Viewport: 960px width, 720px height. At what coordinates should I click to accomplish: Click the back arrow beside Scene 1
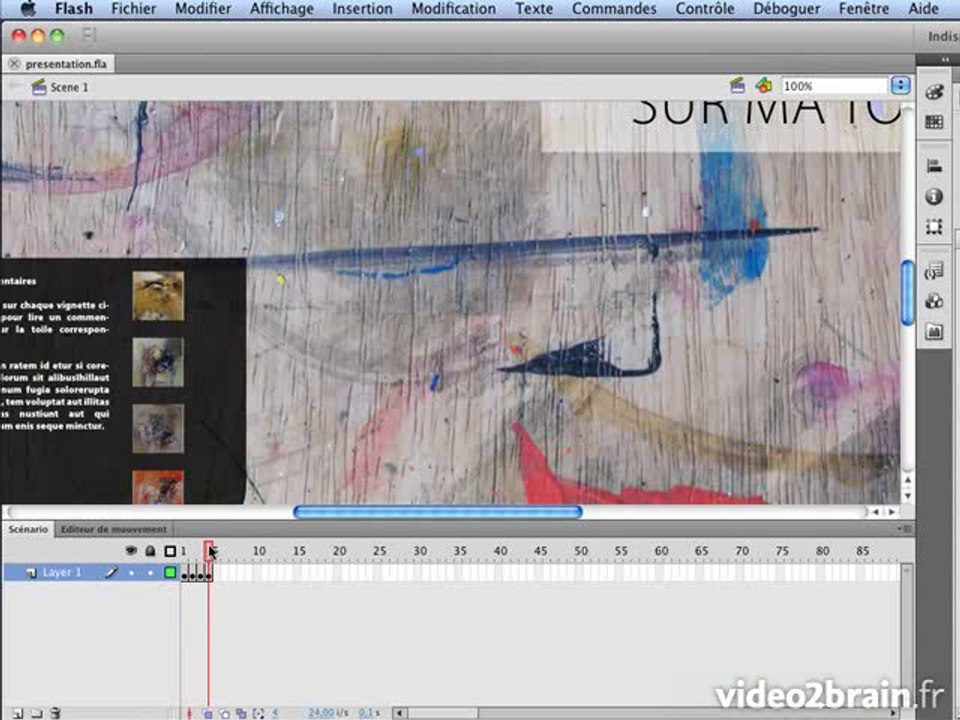pos(15,86)
